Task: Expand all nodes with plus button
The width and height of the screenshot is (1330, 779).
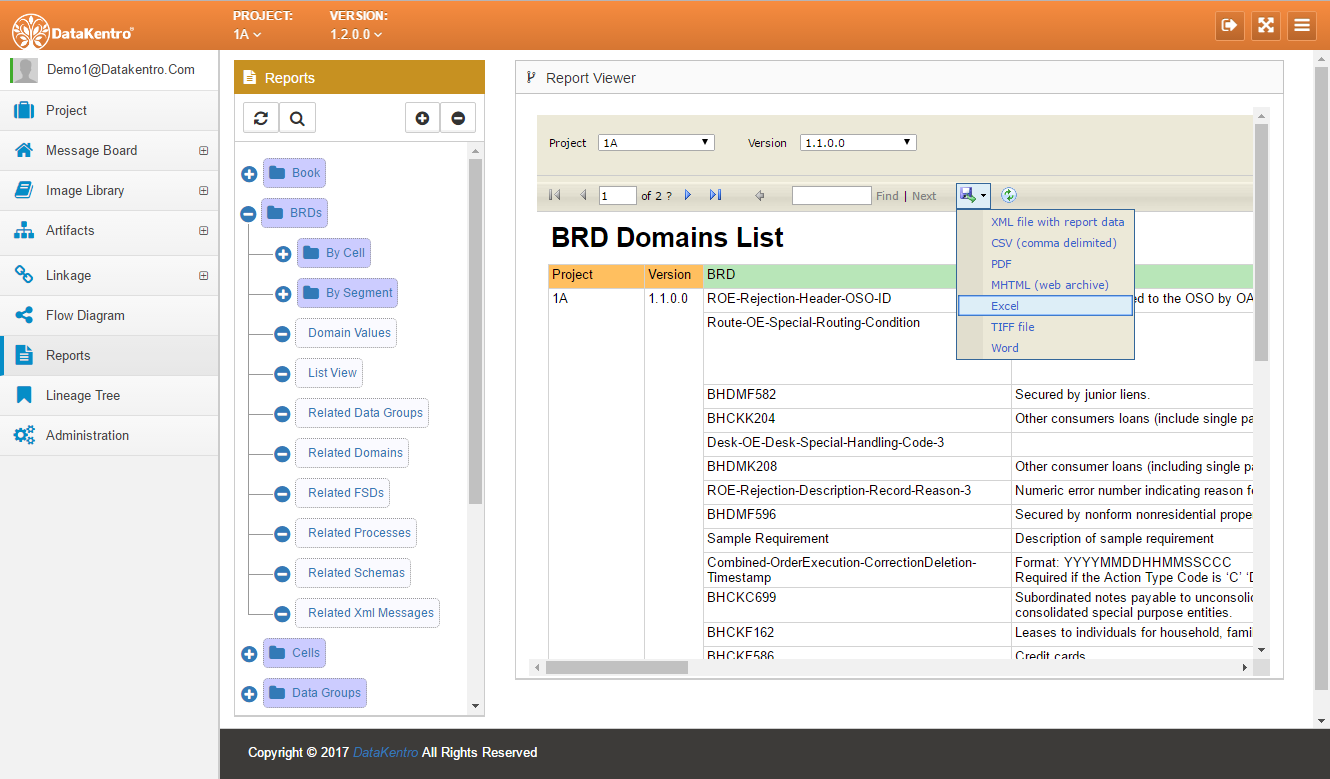Action: point(422,118)
